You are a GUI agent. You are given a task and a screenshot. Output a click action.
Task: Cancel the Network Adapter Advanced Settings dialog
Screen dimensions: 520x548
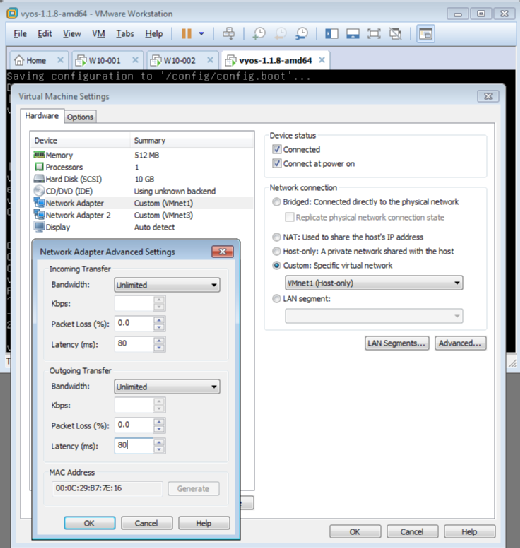[147, 523]
